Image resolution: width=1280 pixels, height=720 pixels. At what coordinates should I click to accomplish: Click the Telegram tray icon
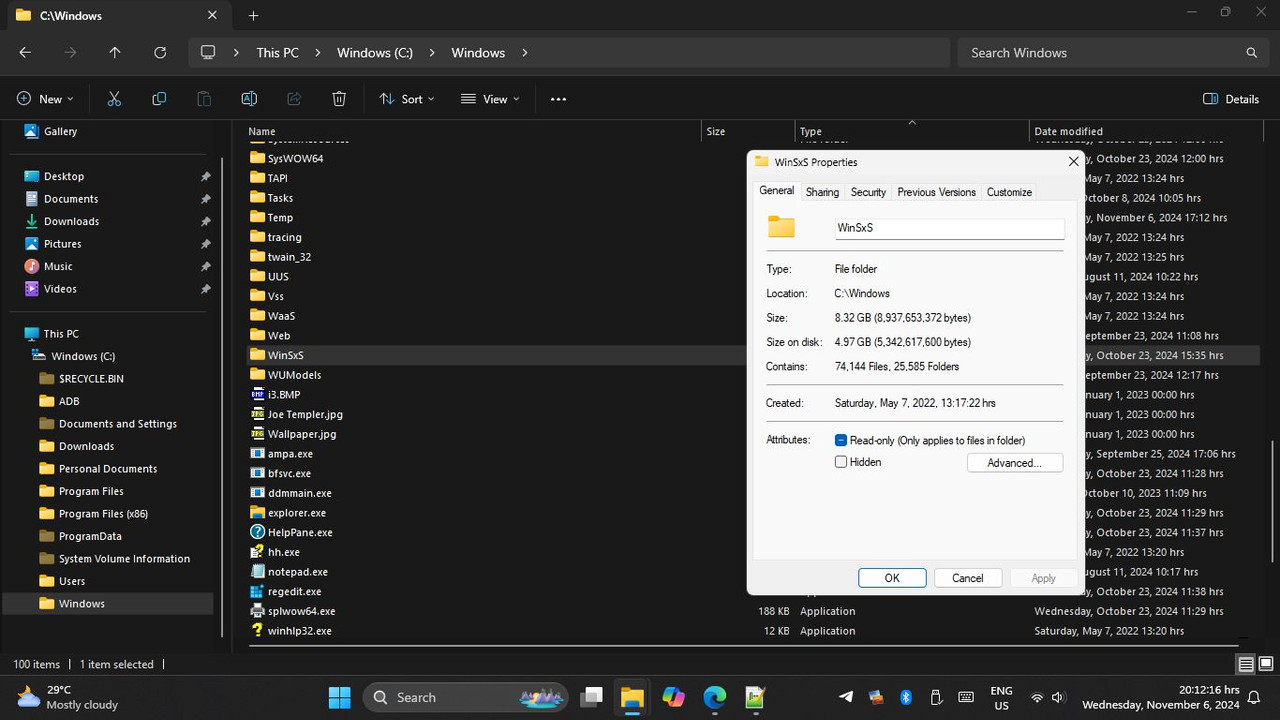click(x=846, y=697)
